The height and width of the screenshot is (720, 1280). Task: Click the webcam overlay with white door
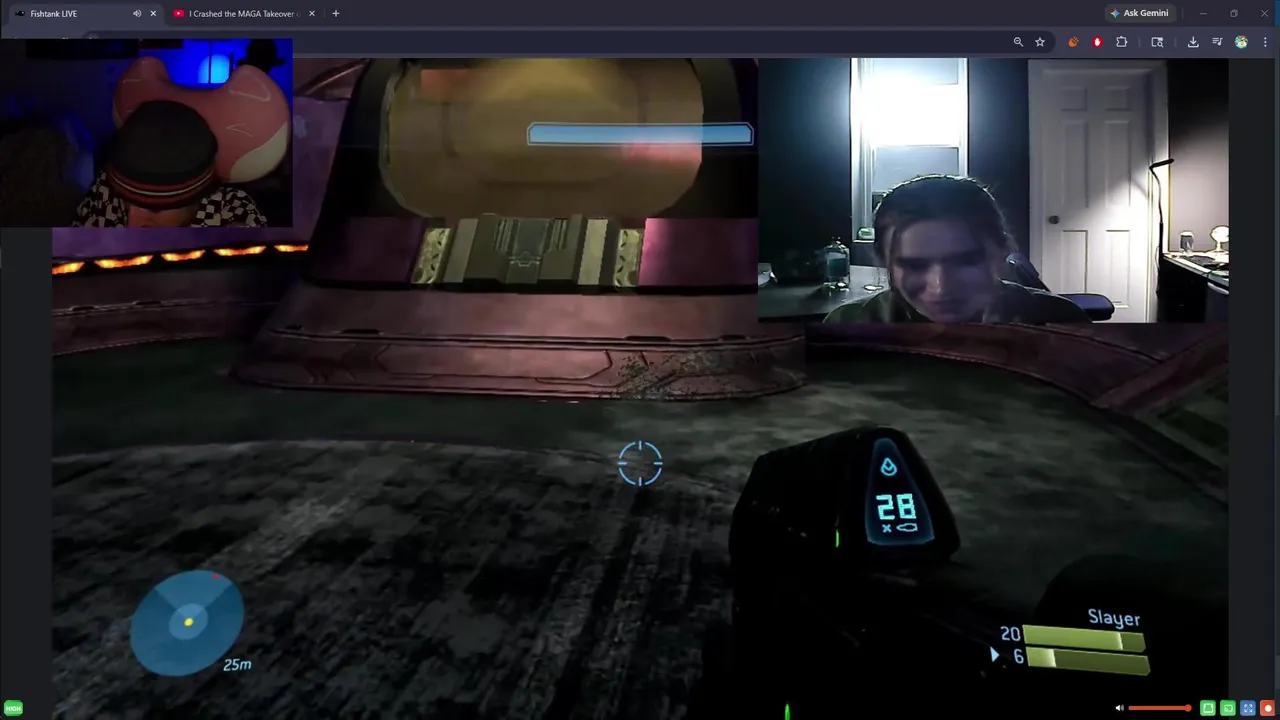click(x=993, y=190)
